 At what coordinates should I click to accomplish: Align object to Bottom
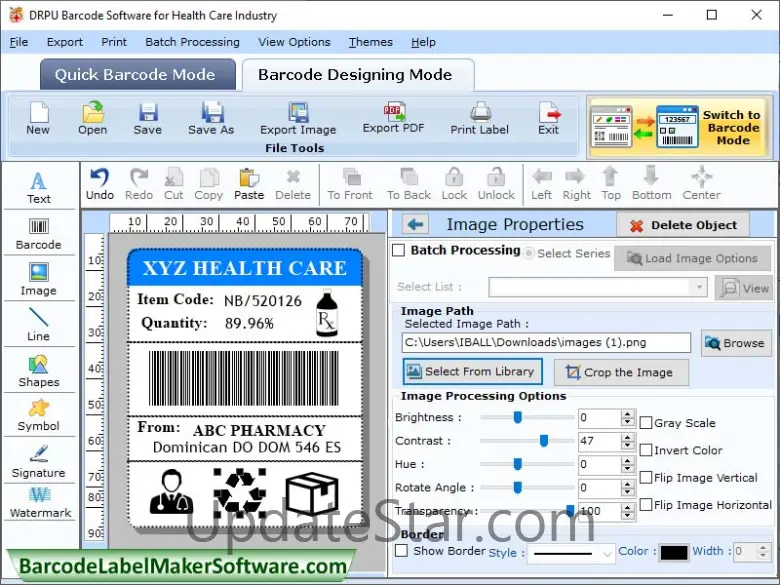[652, 184]
